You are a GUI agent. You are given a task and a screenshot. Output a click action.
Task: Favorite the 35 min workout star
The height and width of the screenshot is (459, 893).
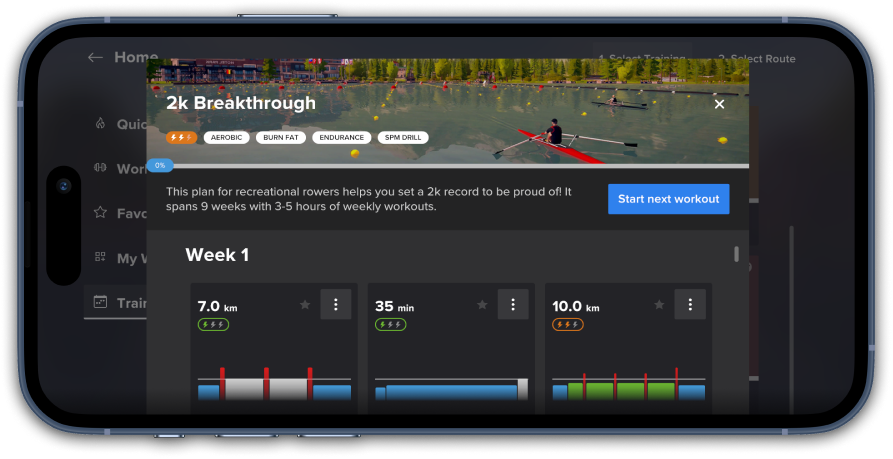click(482, 305)
